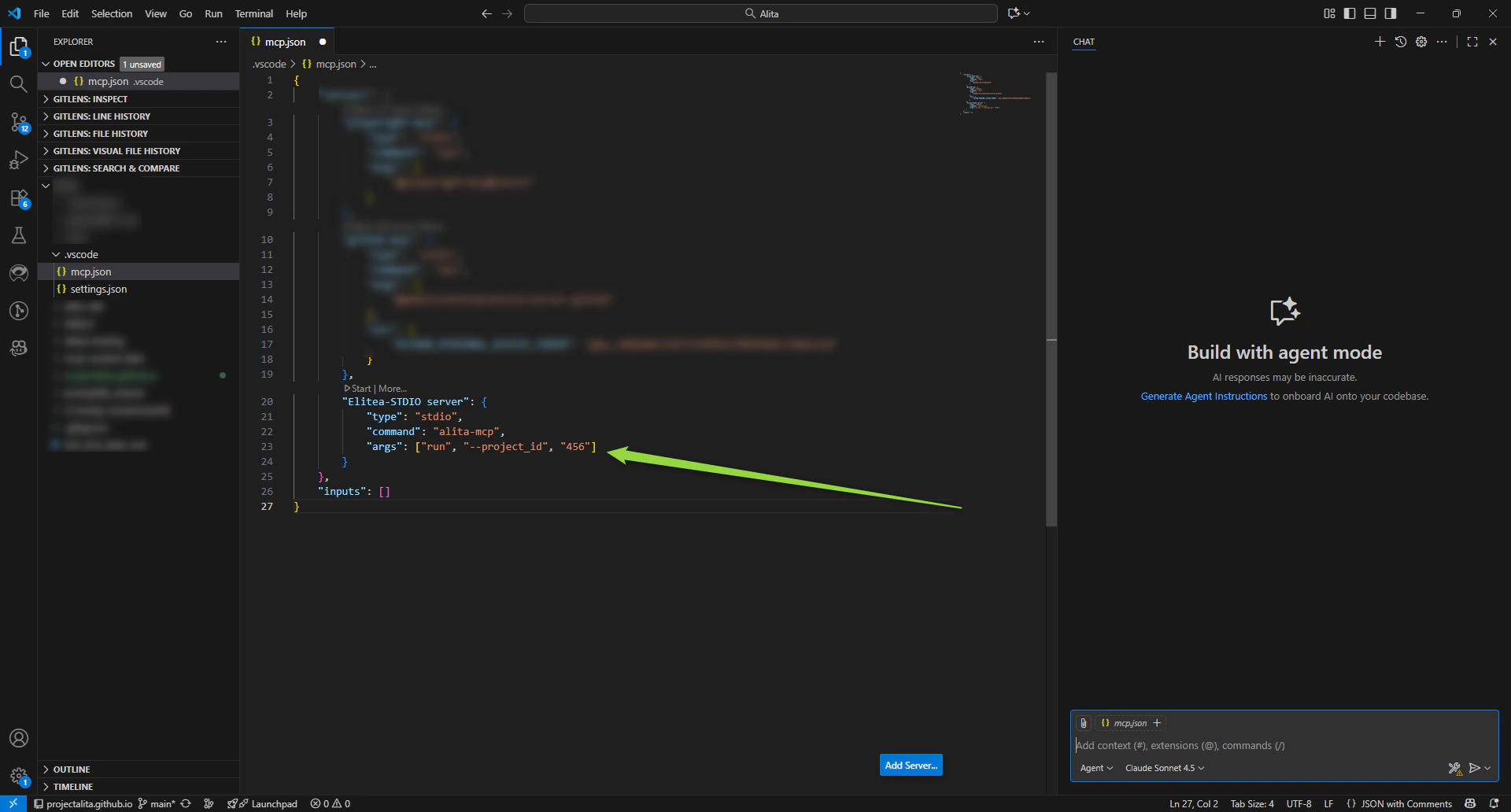Select the Run and Debug icon
Screen dimensions: 1511x812
(x=19, y=160)
